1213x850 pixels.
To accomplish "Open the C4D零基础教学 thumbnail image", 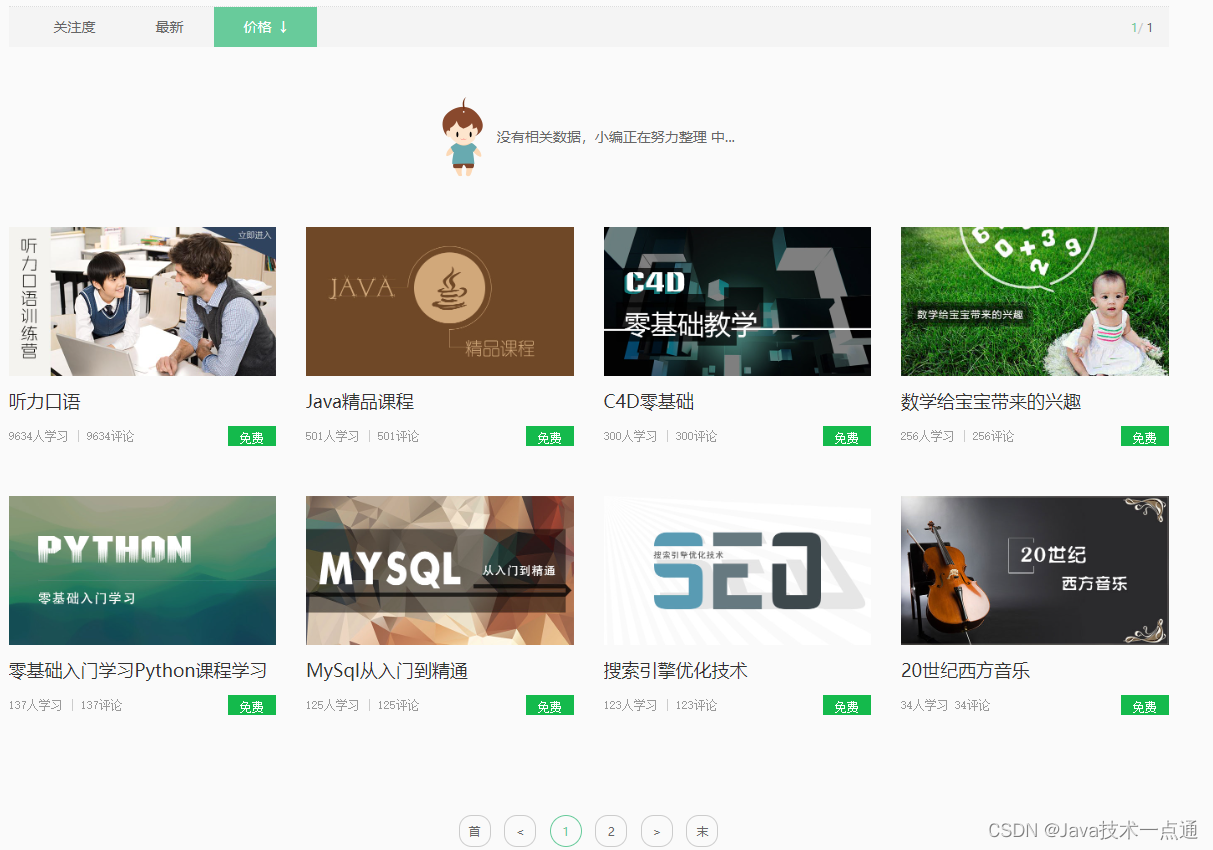I will tap(737, 301).
